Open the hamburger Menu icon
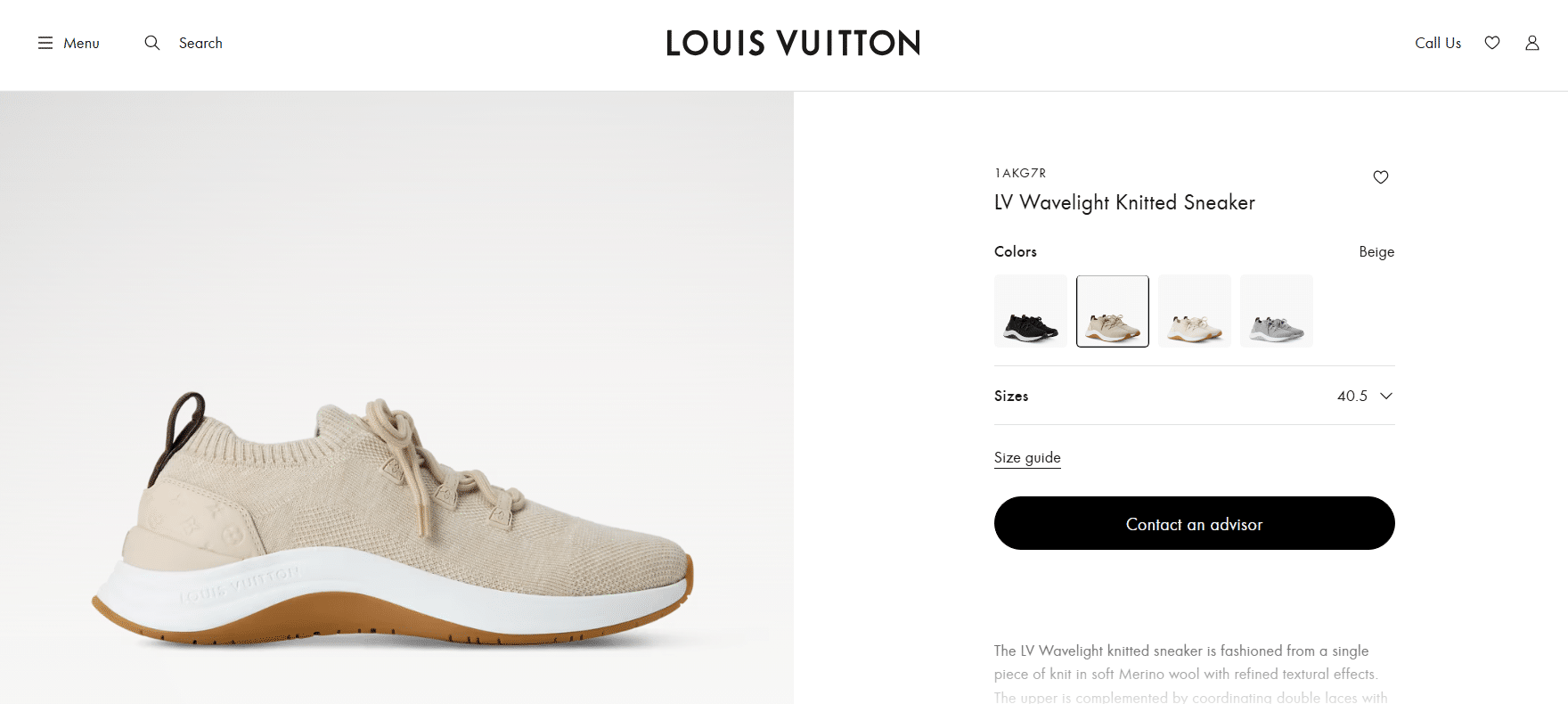The image size is (1568, 704). pyautogui.click(x=45, y=43)
